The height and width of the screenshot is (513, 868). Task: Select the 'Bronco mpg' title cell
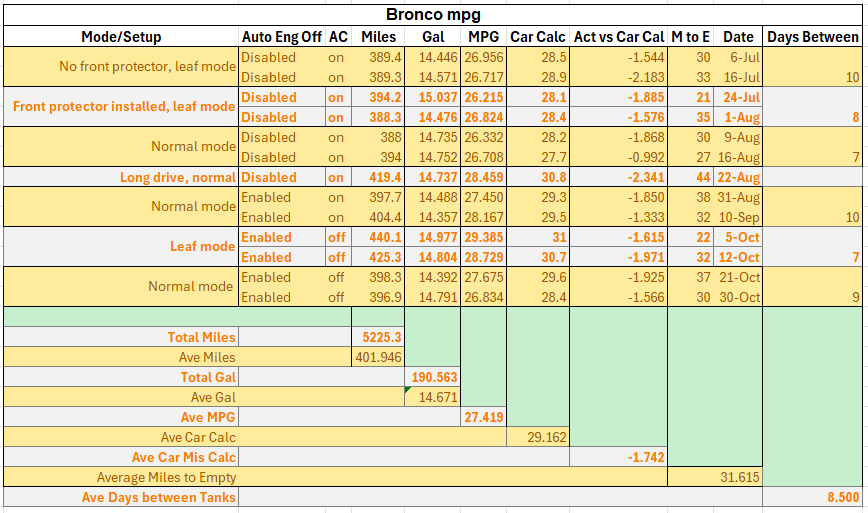[433, 15]
